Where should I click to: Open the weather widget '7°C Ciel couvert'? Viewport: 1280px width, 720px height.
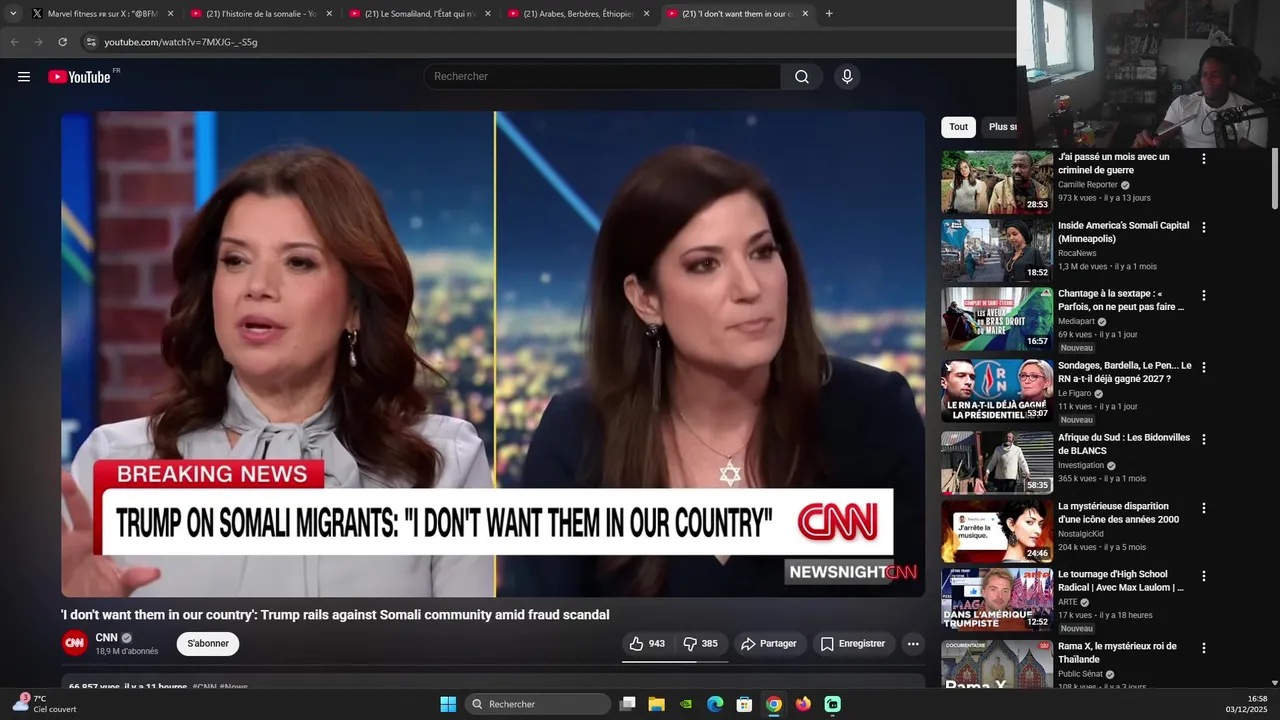tap(45, 704)
